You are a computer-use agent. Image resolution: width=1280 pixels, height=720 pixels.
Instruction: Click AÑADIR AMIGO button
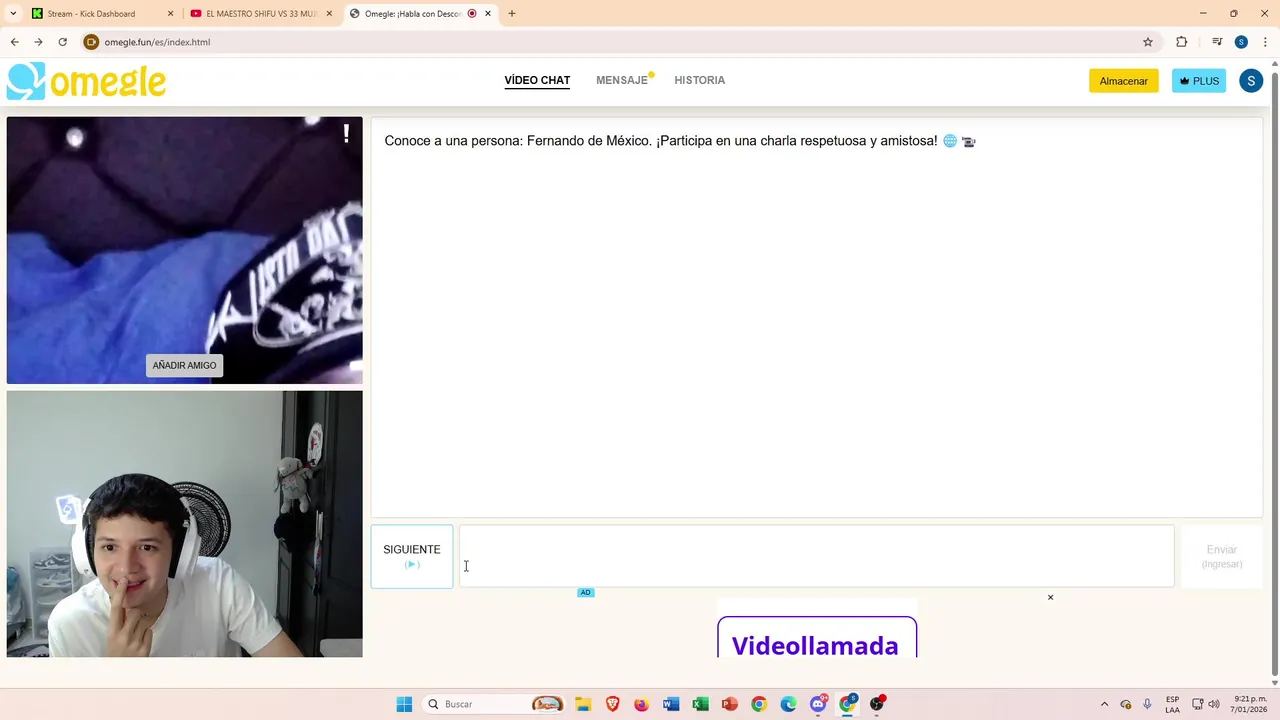pos(184,365)
